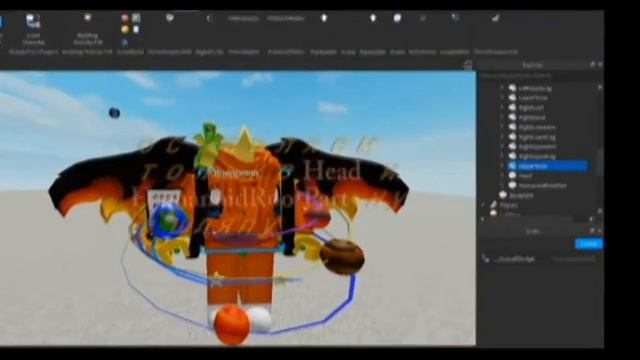Close the Explorer panel
This screenshot has width=640, height=360.
click(x=600, y=64)
